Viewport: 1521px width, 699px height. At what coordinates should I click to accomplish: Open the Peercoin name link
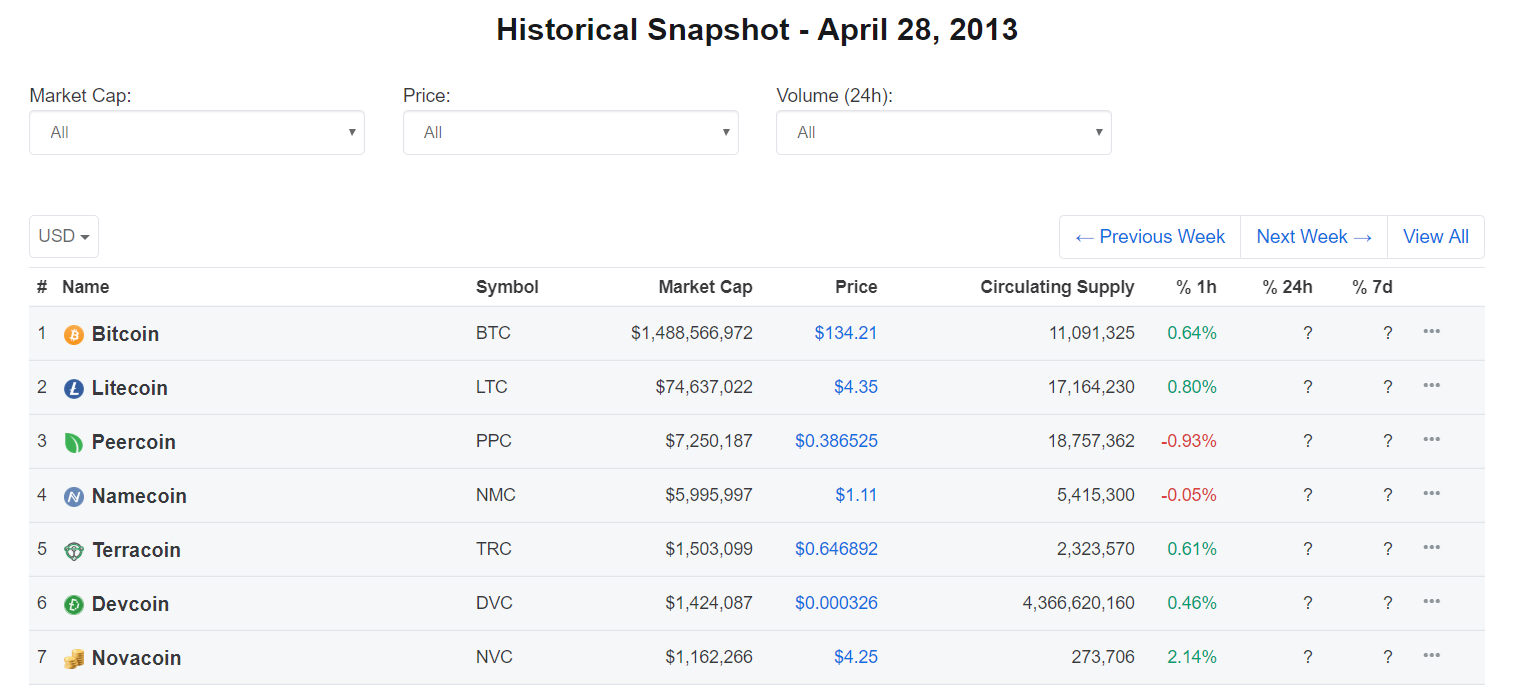(x=134, y=442)
